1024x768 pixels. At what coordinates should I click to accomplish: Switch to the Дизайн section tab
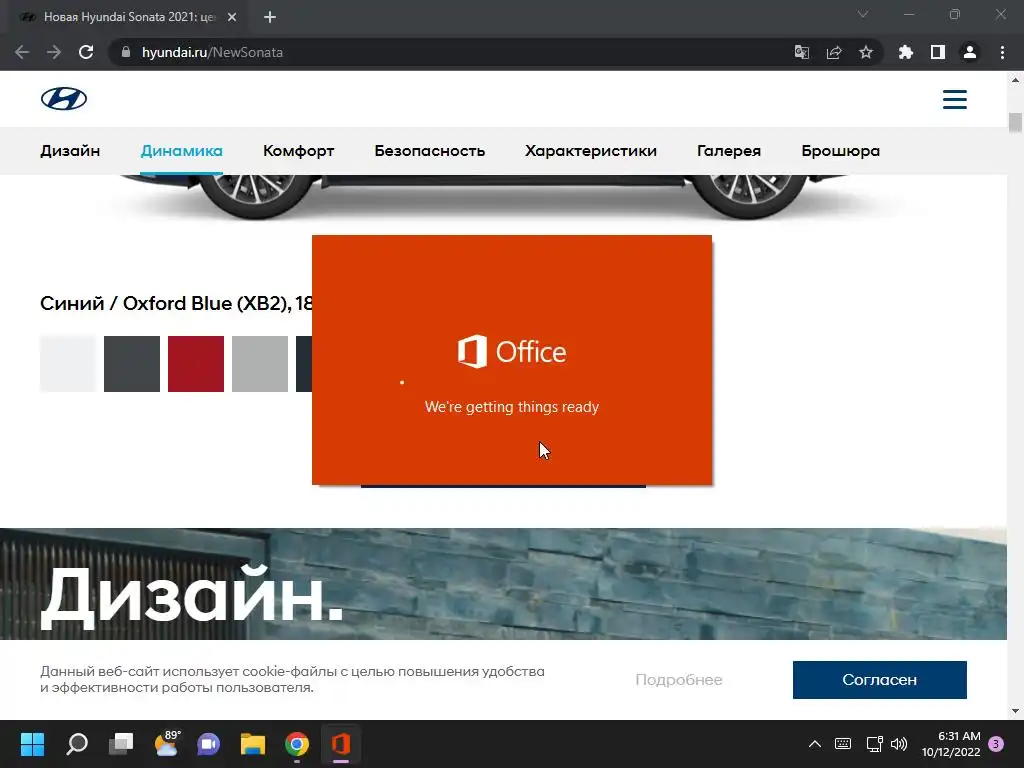point(70,151)
